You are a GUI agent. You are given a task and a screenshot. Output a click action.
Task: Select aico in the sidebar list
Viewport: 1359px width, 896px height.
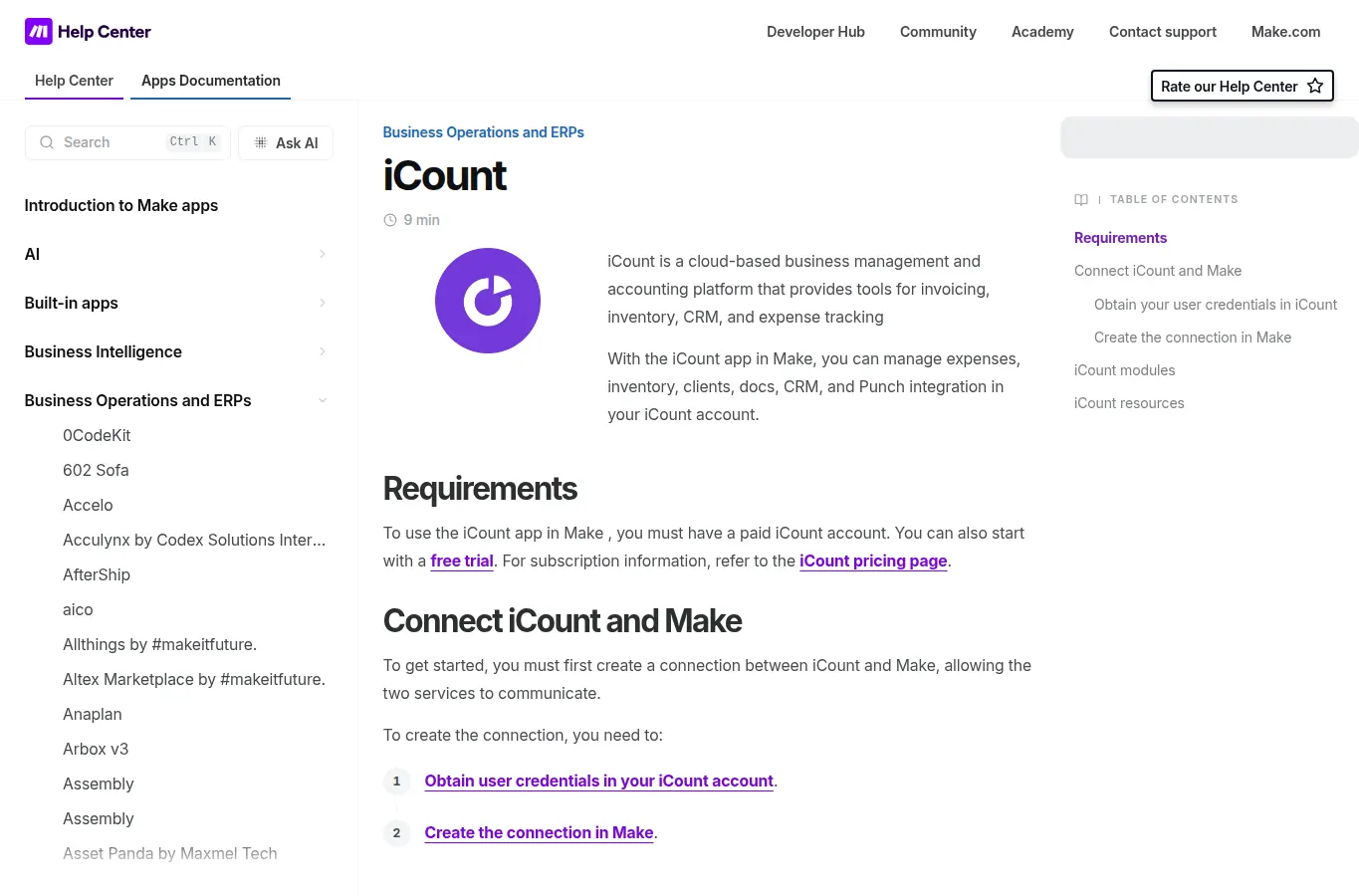(78, 609)
